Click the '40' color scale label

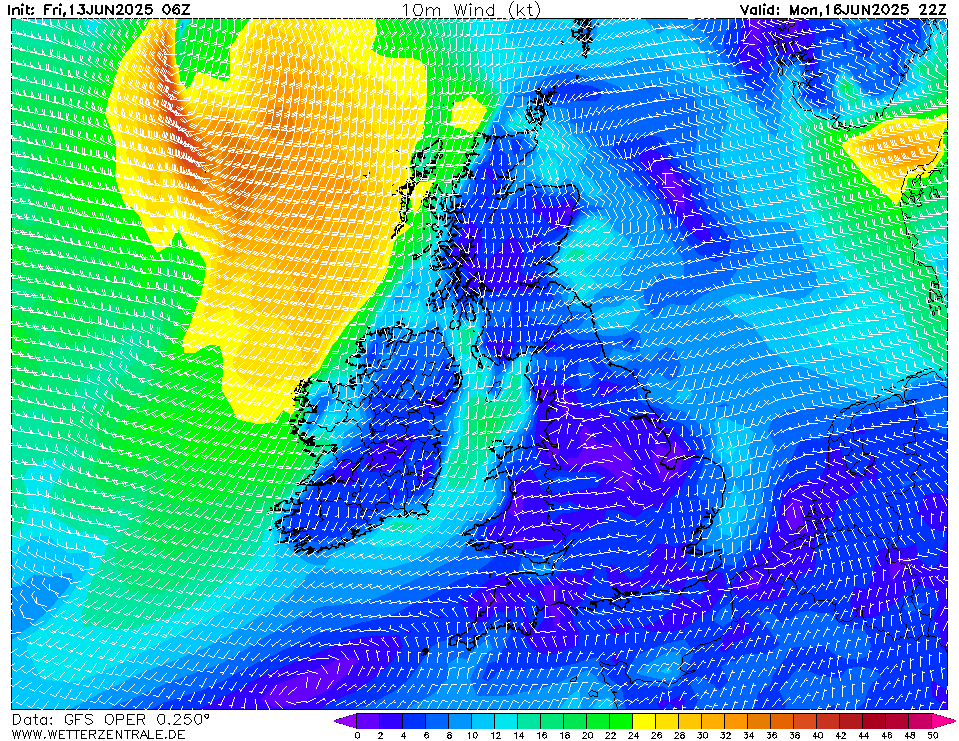click(818, 735)
